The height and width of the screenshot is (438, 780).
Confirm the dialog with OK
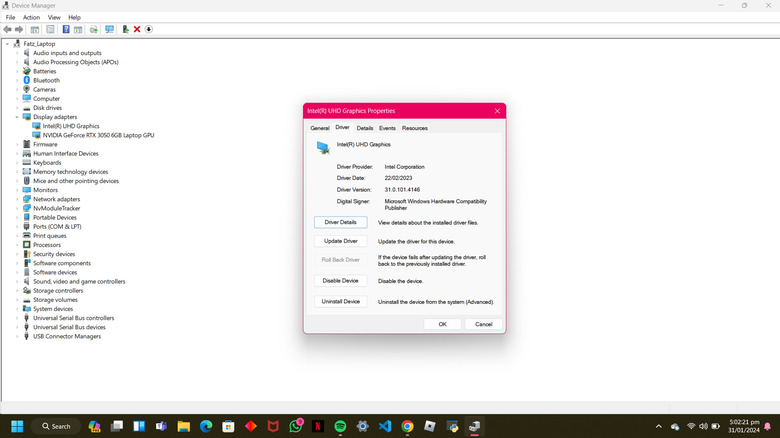point(442,324)
